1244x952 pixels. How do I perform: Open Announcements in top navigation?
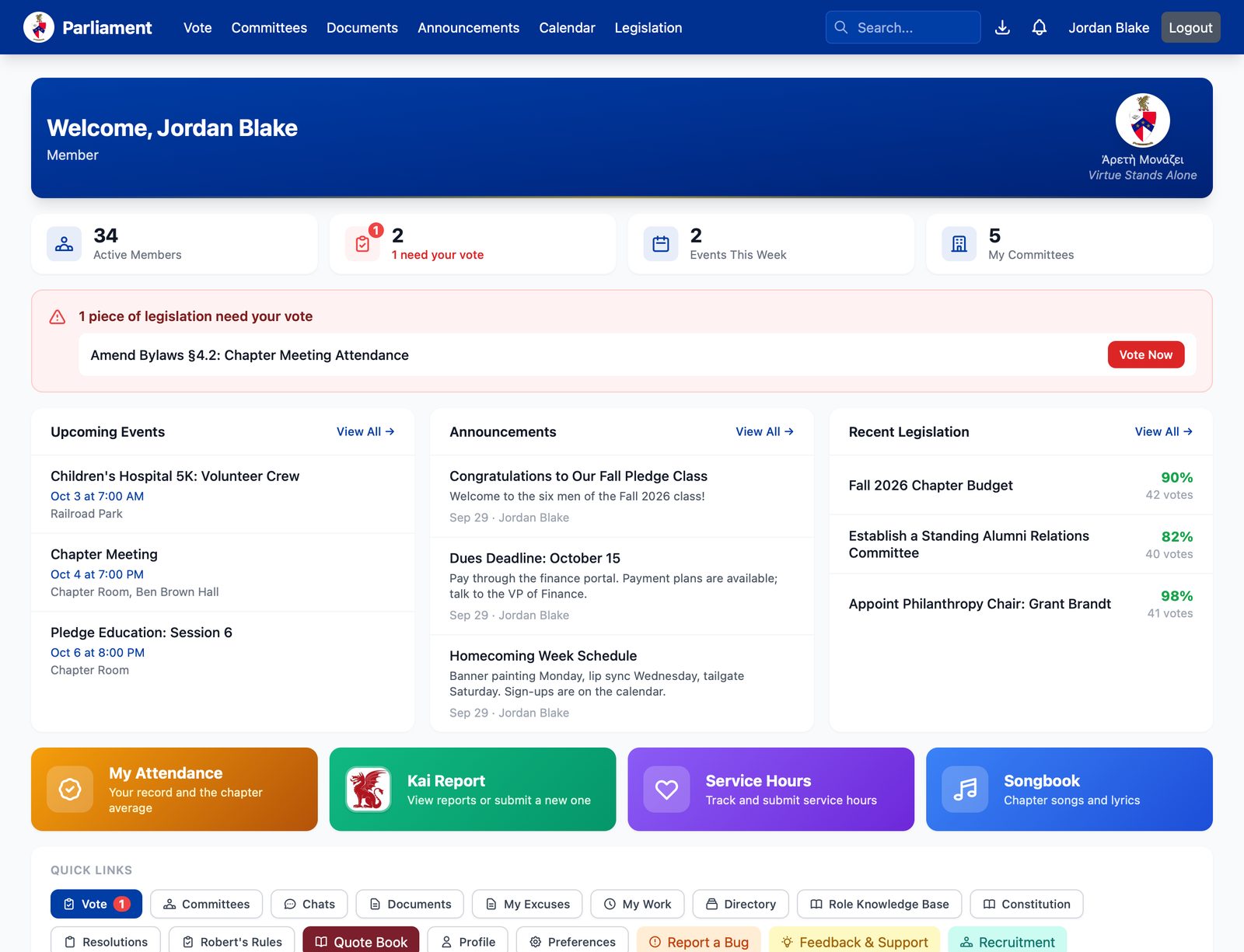pyautogui.click(x=468, y=27)
